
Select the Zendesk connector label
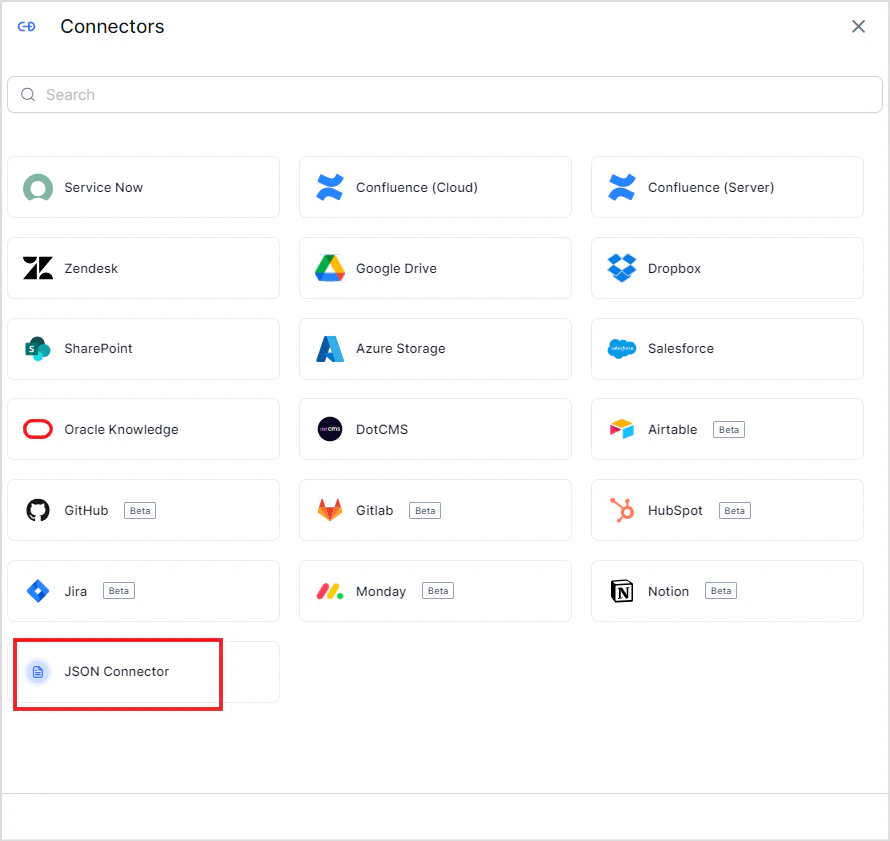91,268
